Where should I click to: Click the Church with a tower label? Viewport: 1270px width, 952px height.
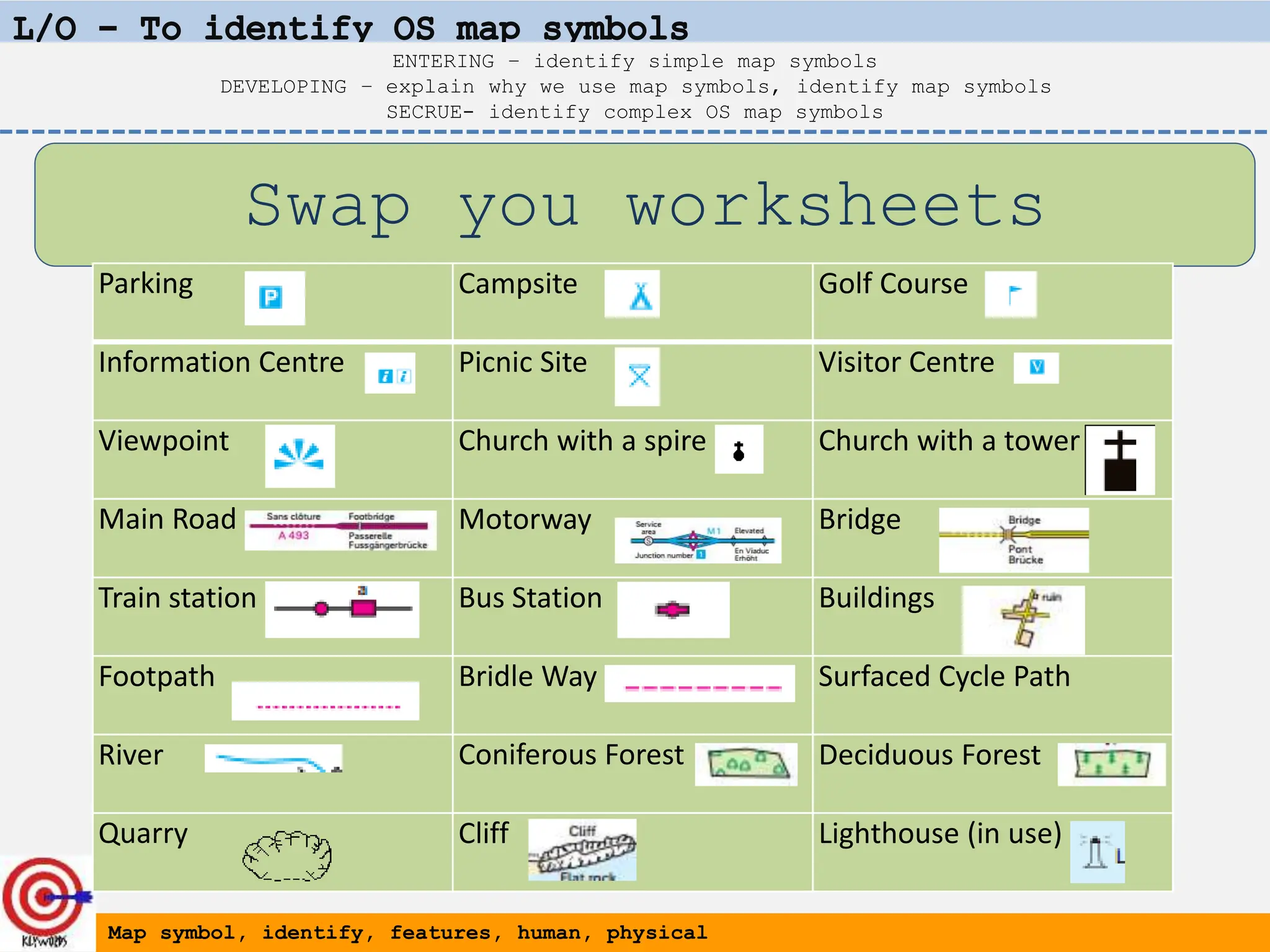(949, 441)
